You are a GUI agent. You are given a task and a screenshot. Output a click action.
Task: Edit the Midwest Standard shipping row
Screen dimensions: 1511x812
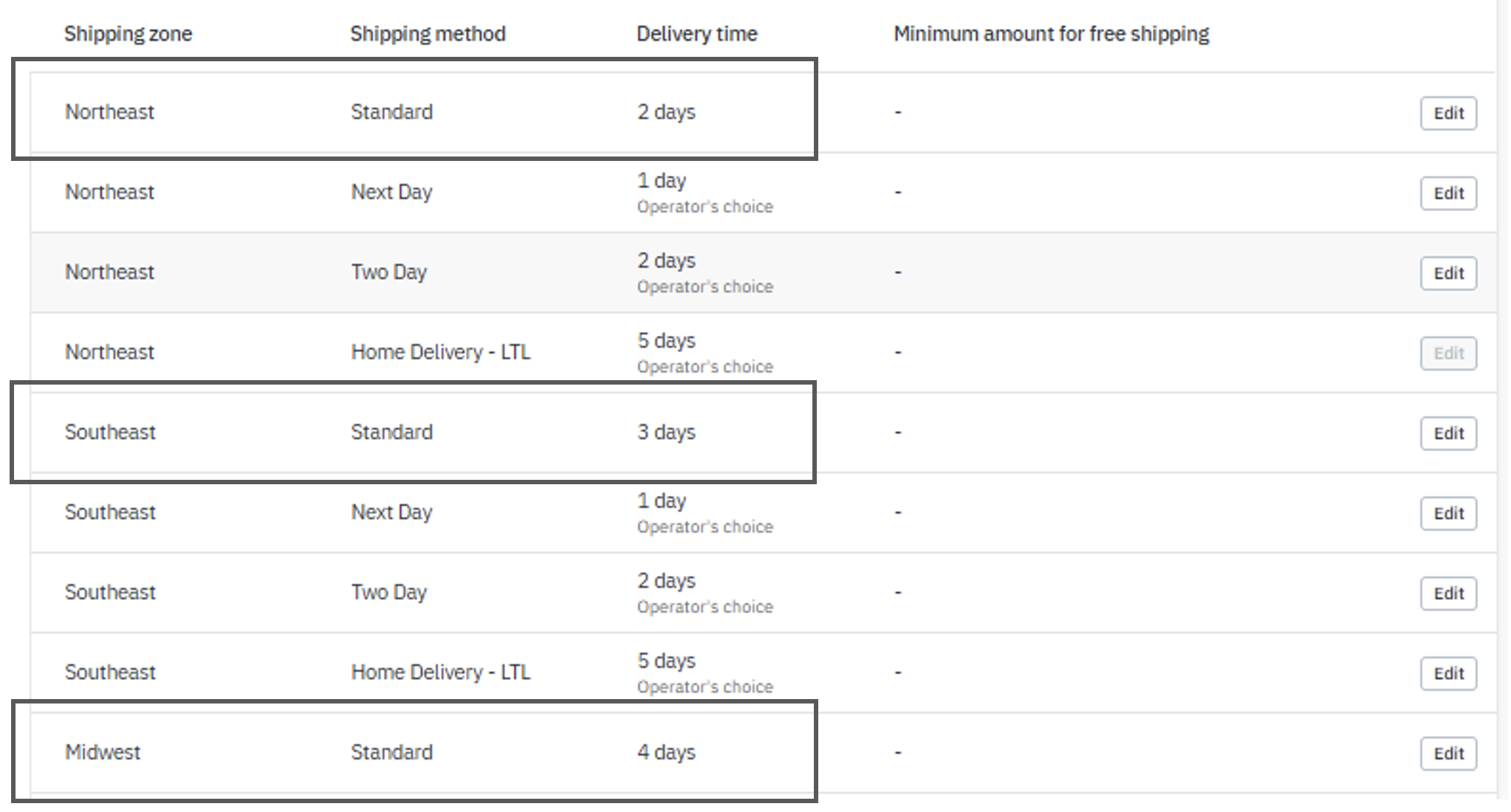[1448, 754]
